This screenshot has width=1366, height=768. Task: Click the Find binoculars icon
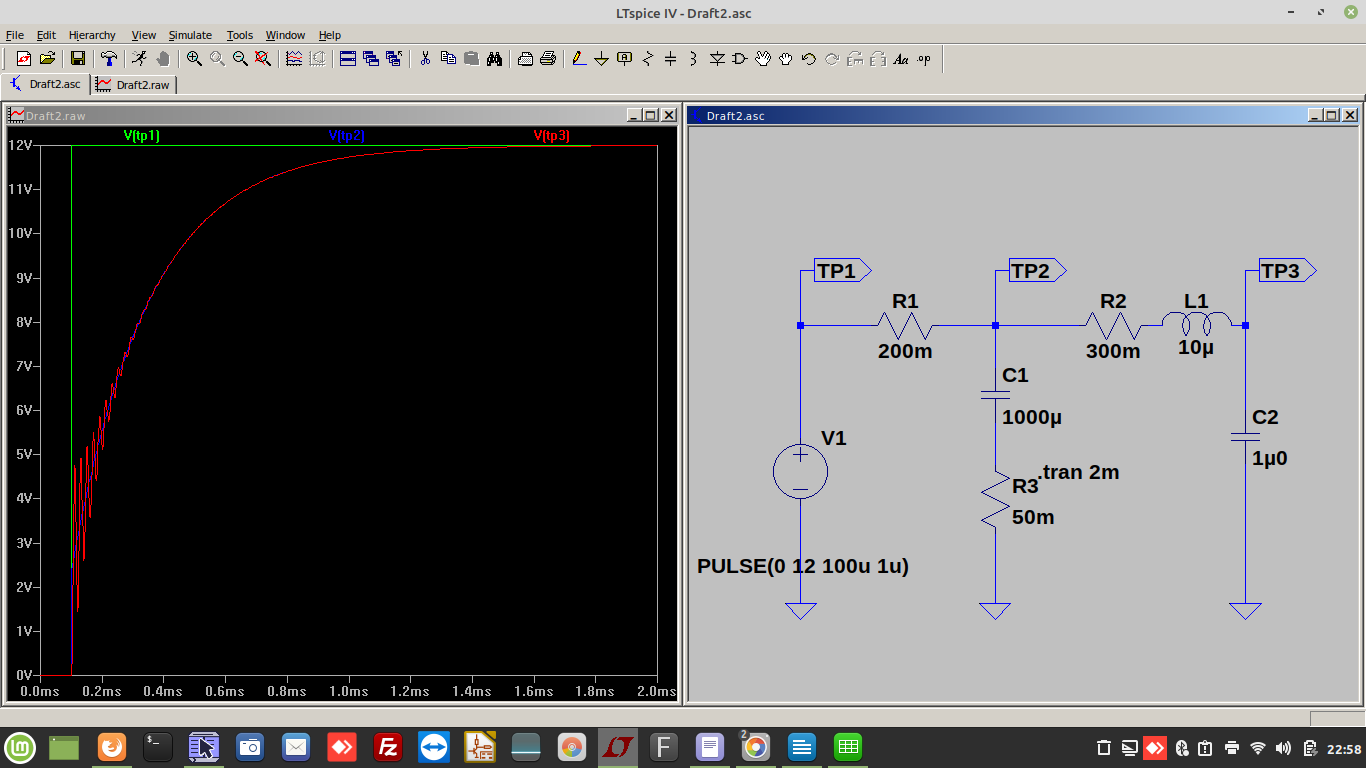click(494, 59)
